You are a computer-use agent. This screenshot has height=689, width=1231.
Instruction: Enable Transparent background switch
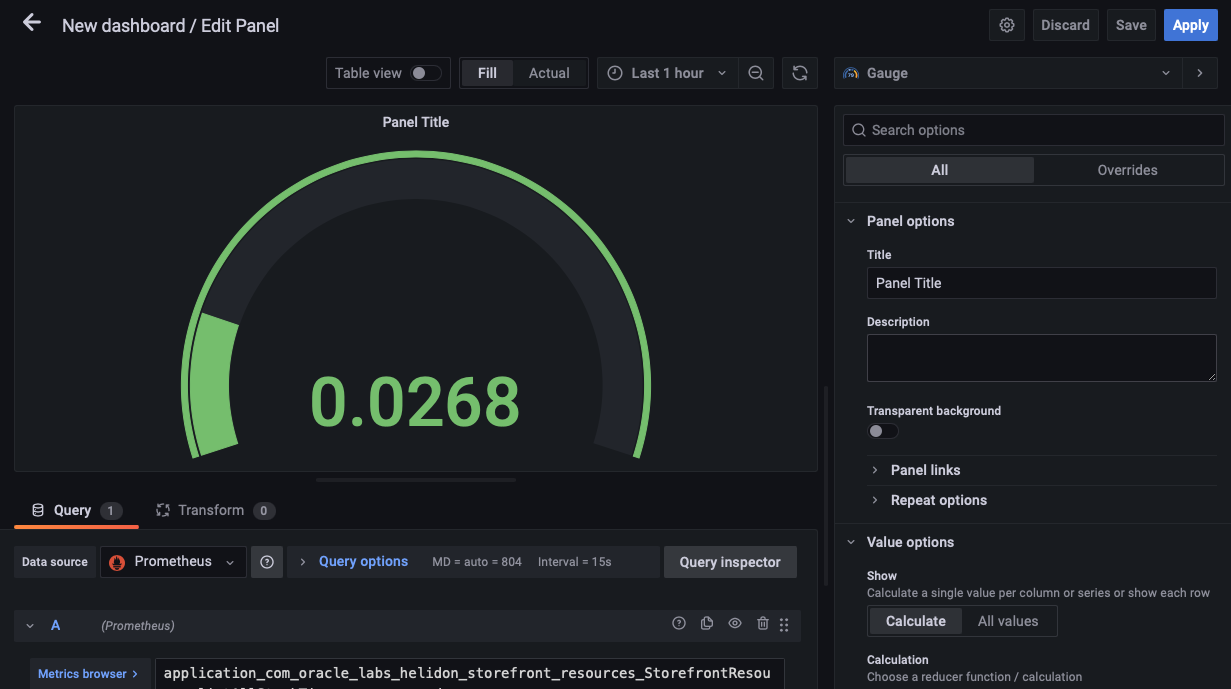coord(883,431)
